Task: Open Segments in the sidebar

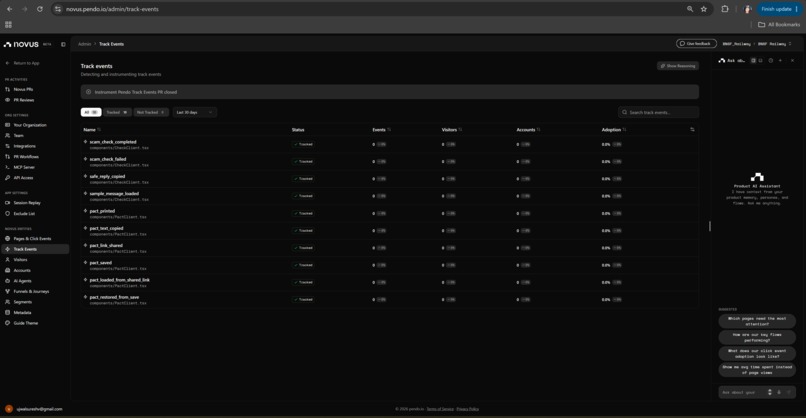Action: [x=23, y=302]
